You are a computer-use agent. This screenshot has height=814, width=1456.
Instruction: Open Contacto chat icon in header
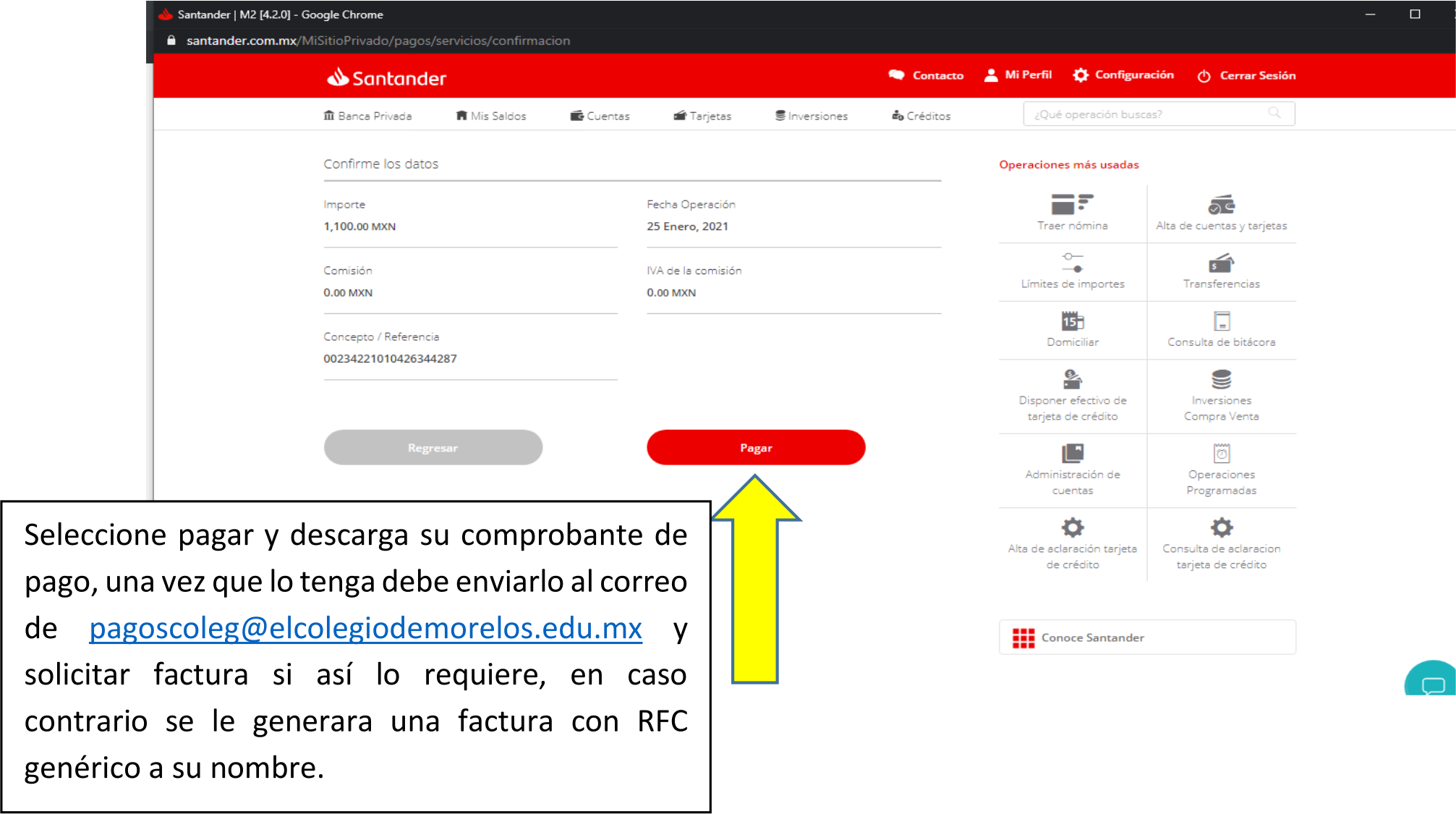point(896,75)
